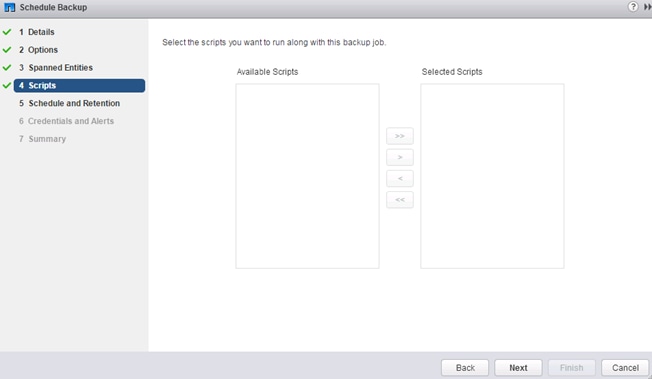Click the Schedule Backup app logo icon
This screenshot has height=379, width=652.
point(10,7)
